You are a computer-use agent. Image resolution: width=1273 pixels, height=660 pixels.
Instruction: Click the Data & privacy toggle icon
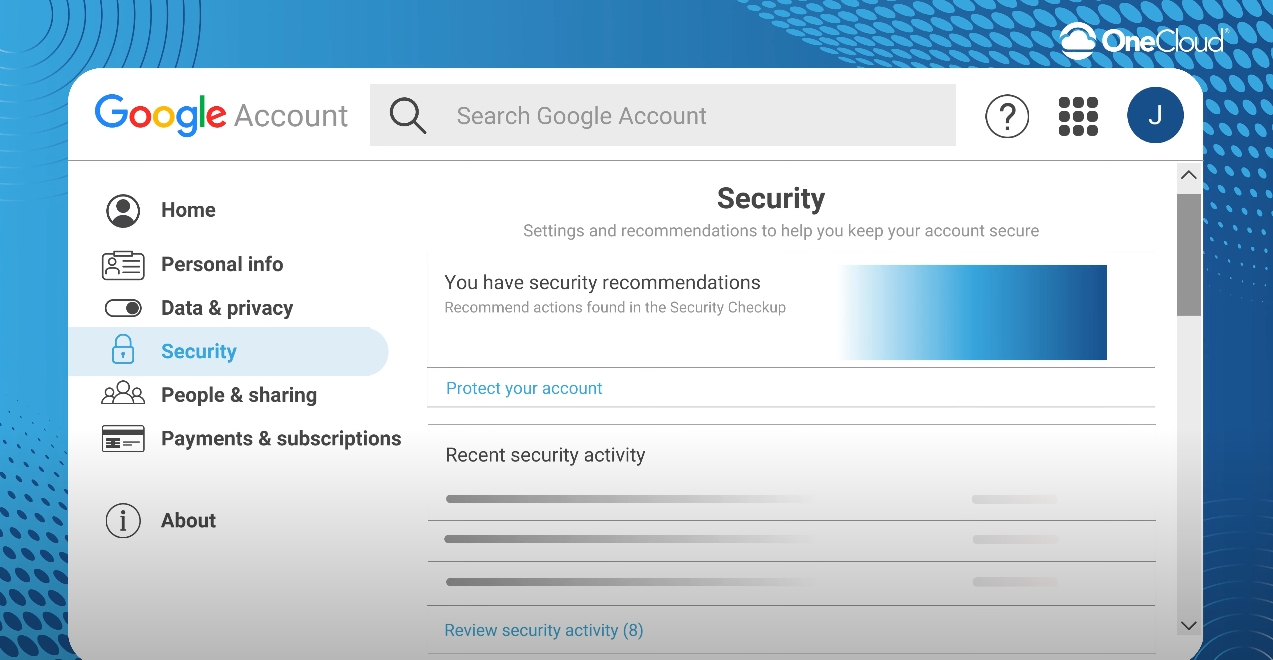click(x=123, y=308)
